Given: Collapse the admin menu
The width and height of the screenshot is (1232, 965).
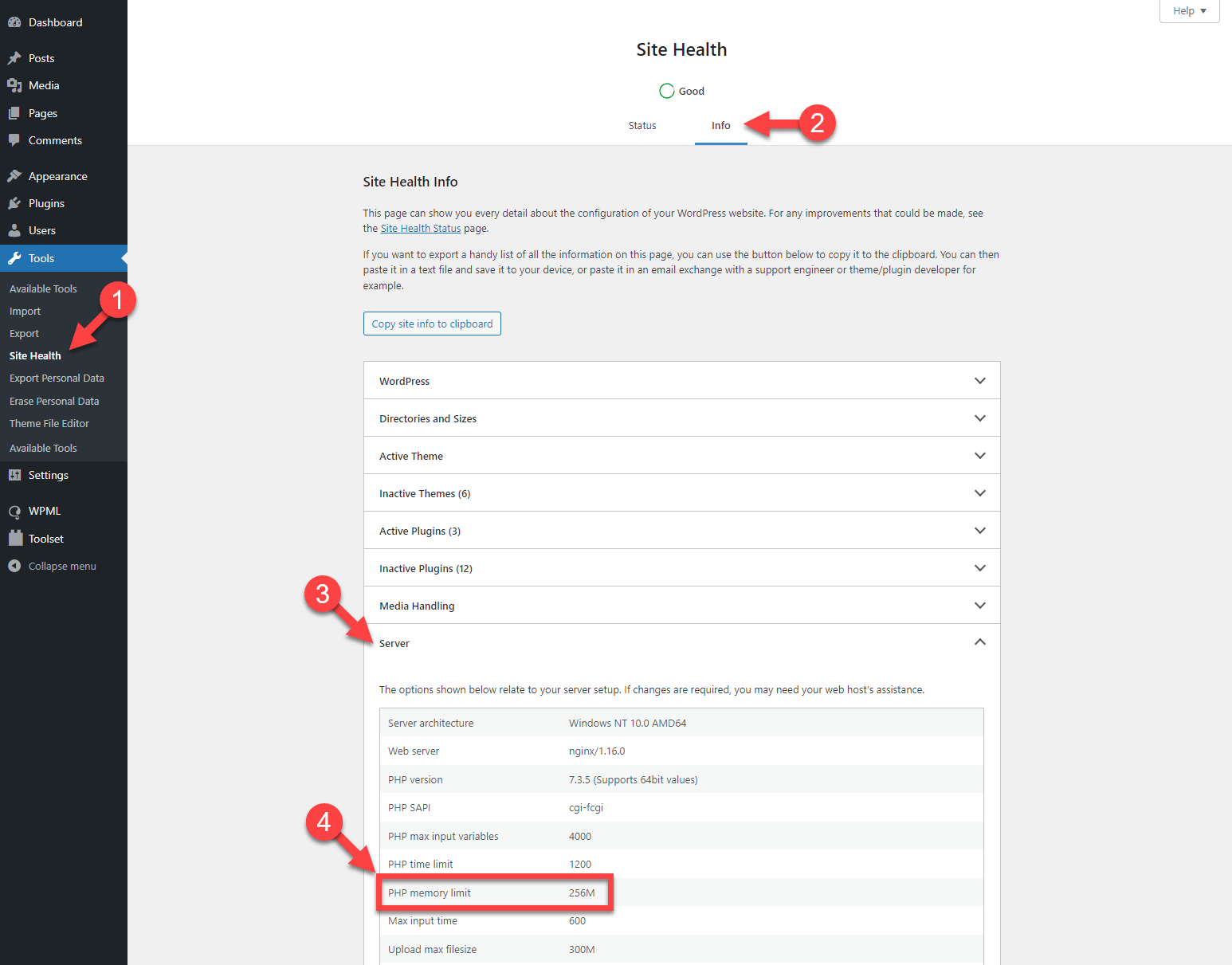Looking at the screenshot, I should (14, 566).
